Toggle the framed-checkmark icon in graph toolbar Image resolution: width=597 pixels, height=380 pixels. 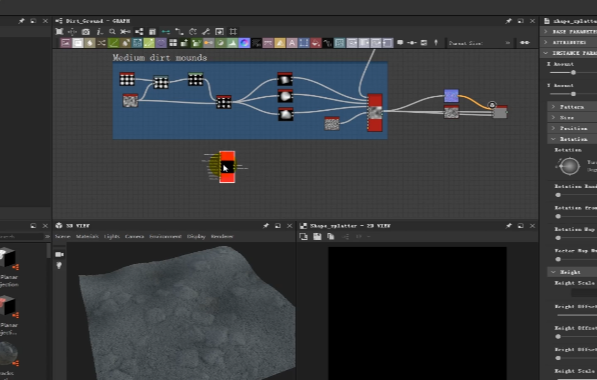click(x=219, y=32)
